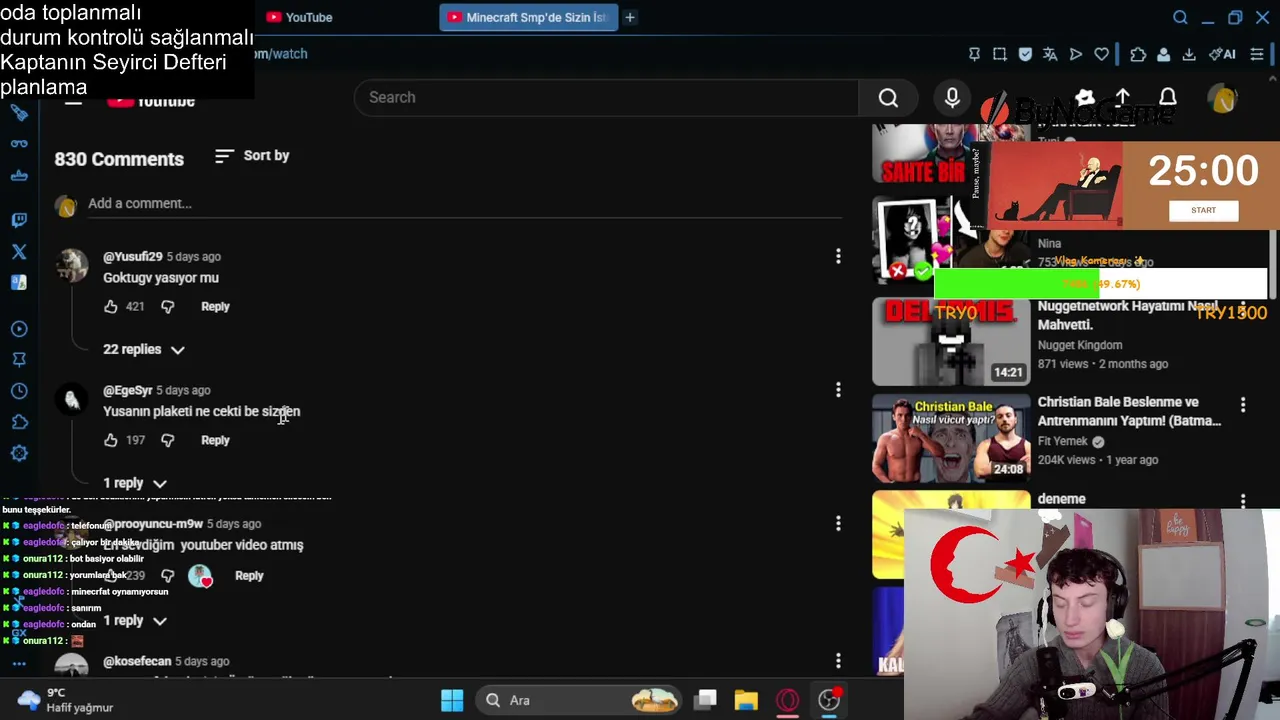Click the START button on timer overlay

pos(1203,210)
